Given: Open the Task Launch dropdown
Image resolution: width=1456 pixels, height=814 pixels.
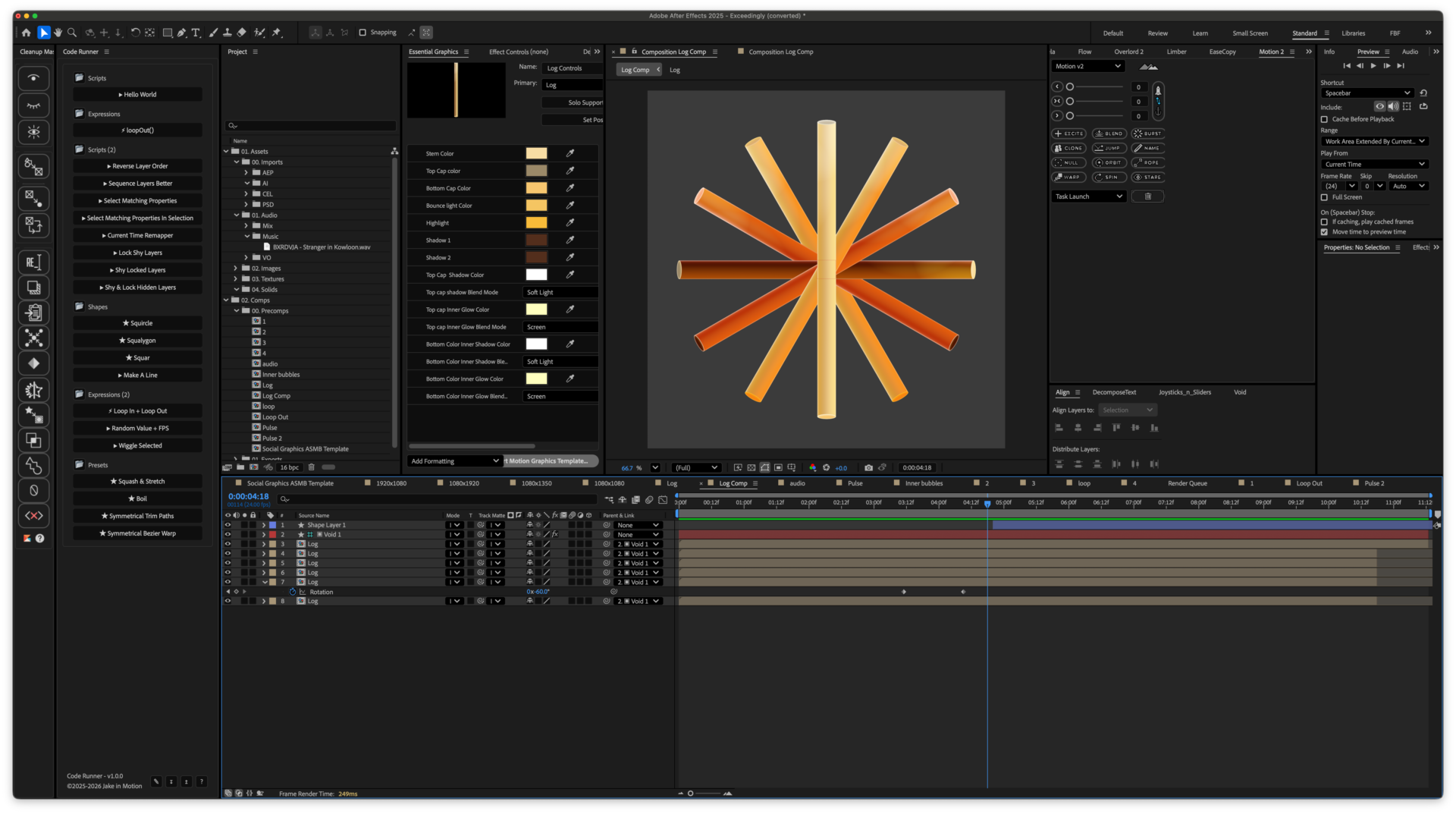Looking at the screenshot, I should pos(1088,196).
